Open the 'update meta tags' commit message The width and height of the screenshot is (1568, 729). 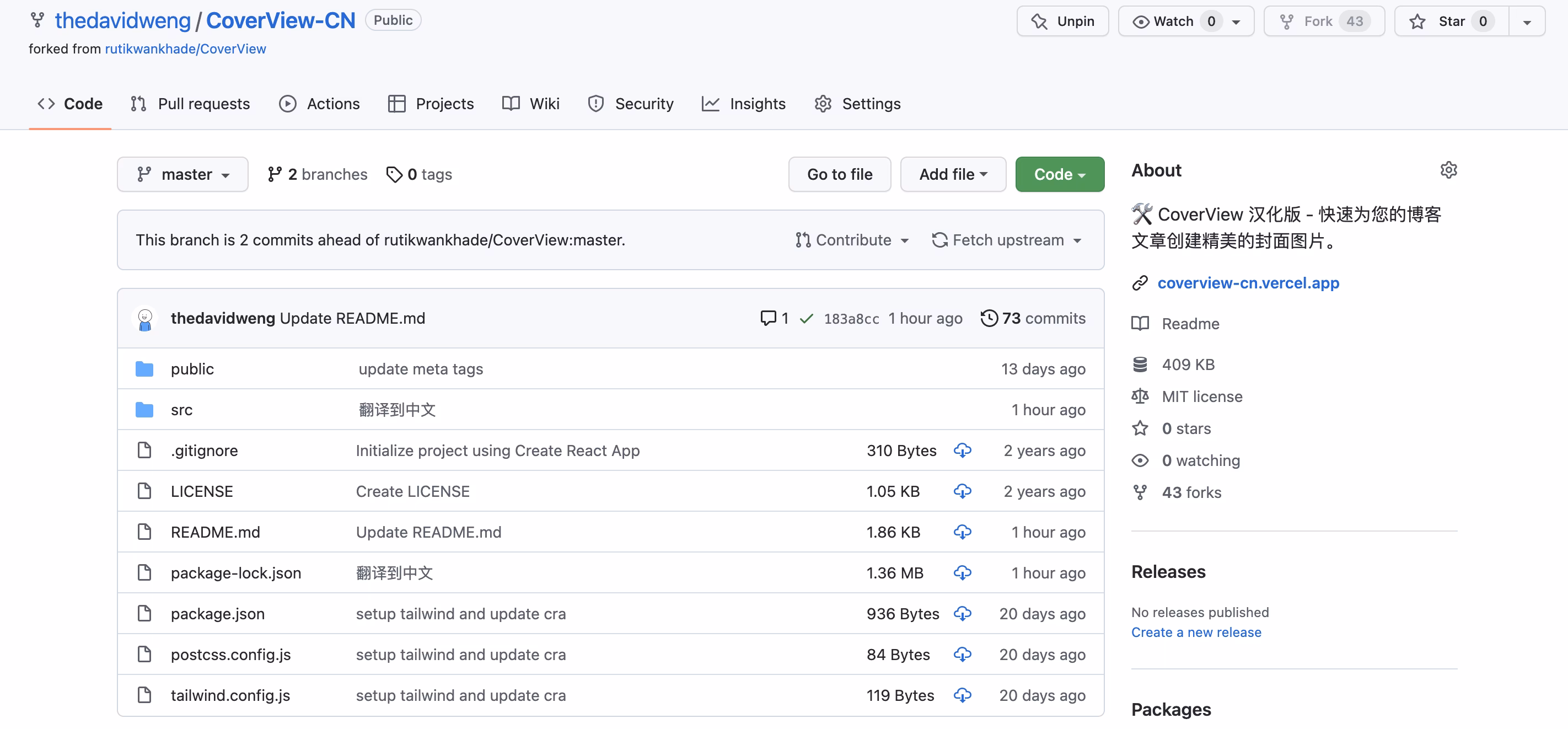click(421, 368)
